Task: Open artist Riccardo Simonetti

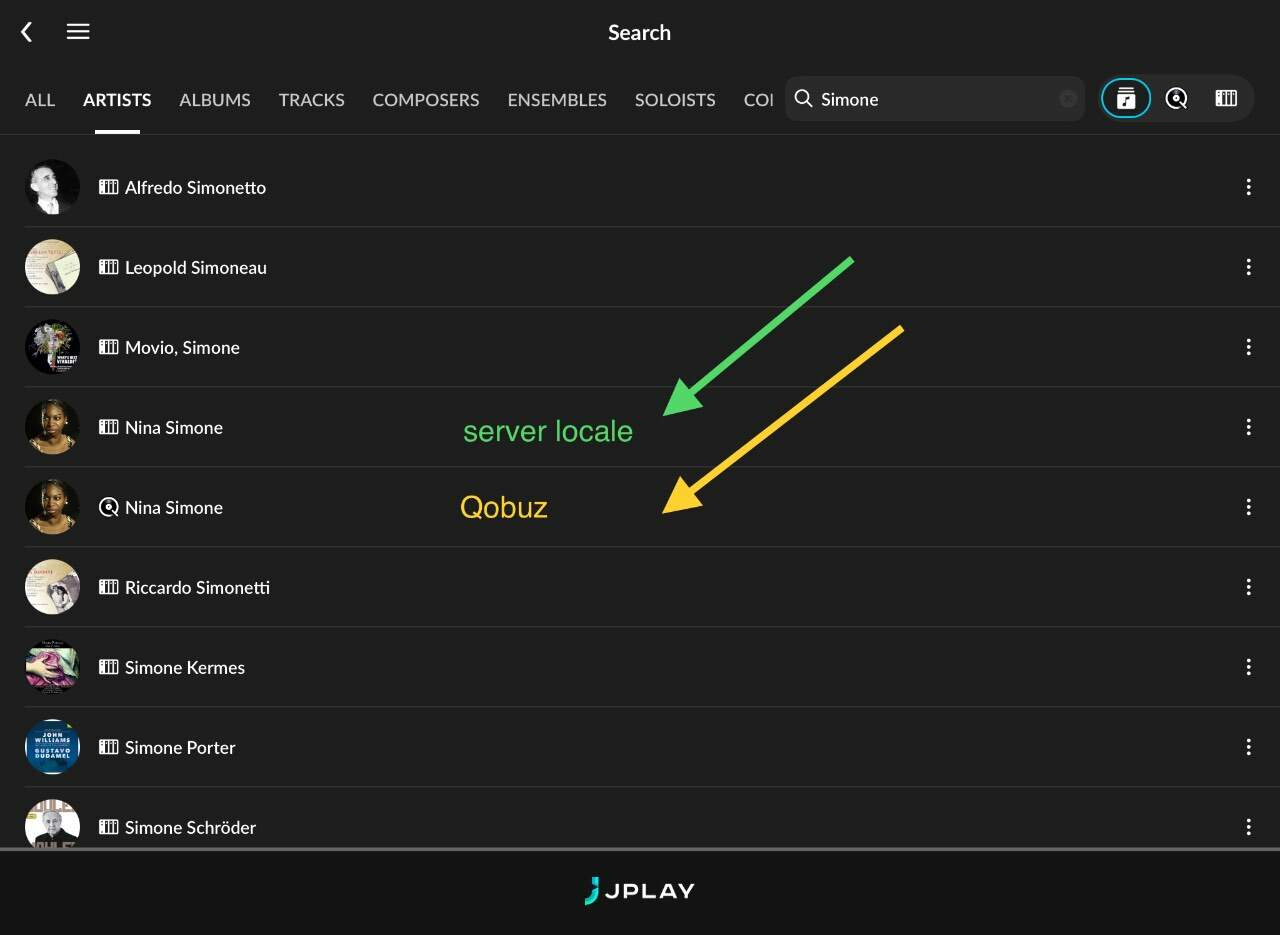Action: (x=640, y=587)
